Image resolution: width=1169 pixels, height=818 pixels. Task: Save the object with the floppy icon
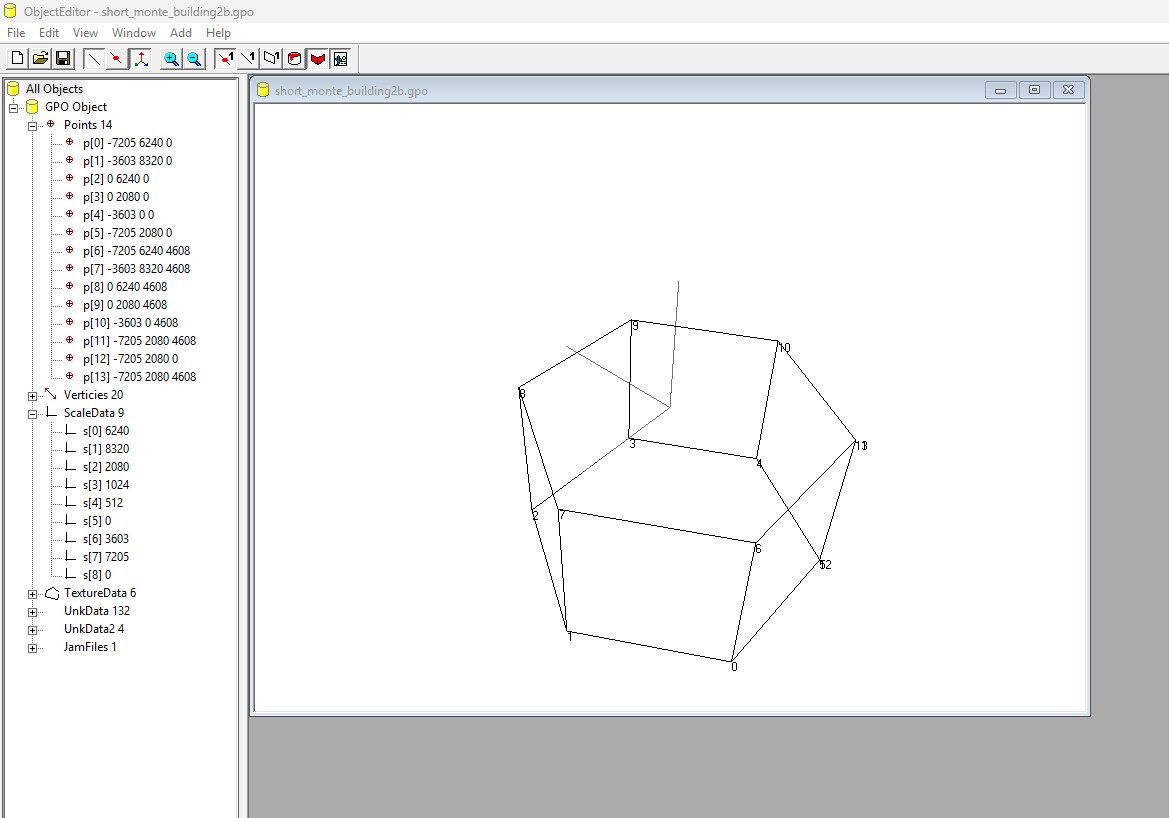click(x=62, y=59)
